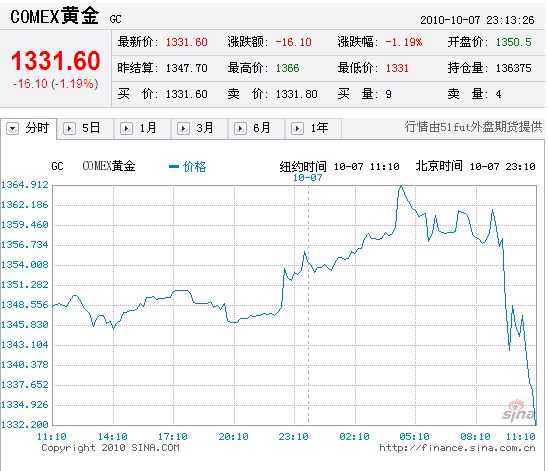Click the arrow icon next to 6月
Viewport: 548px width, 471px height.
coord(240,128)
